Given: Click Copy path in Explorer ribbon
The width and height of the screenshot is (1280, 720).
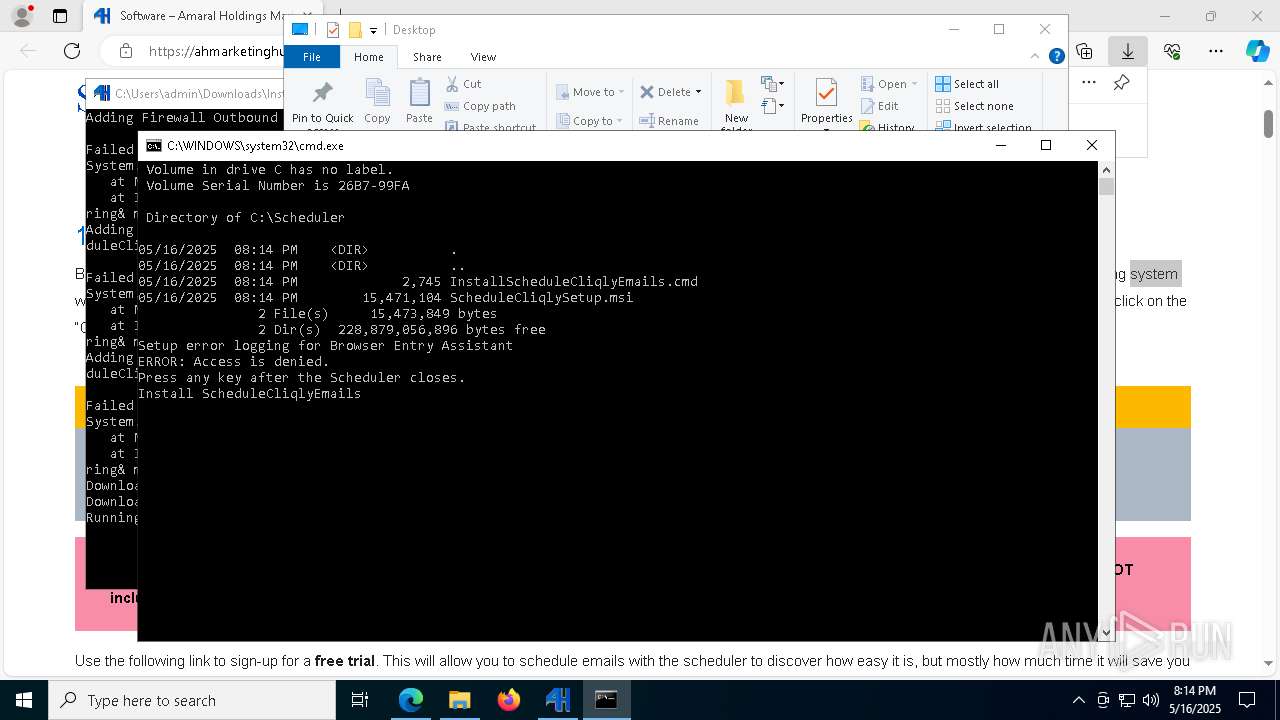Looking at the screenshot, I should pyautogui.click(x=480, y=106).
